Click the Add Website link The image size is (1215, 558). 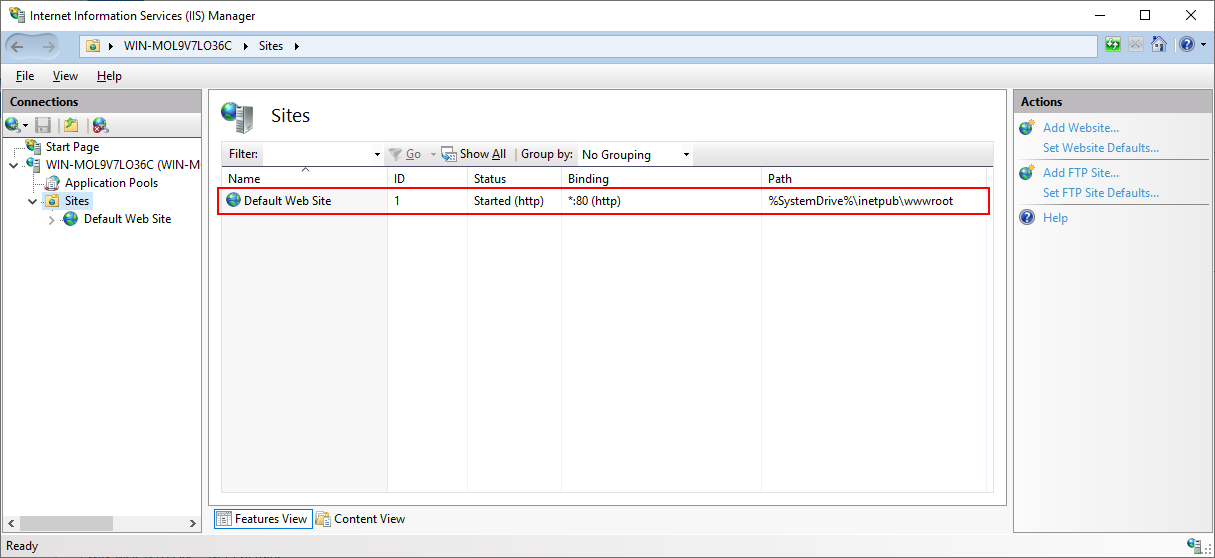(x=1080, y=128)
